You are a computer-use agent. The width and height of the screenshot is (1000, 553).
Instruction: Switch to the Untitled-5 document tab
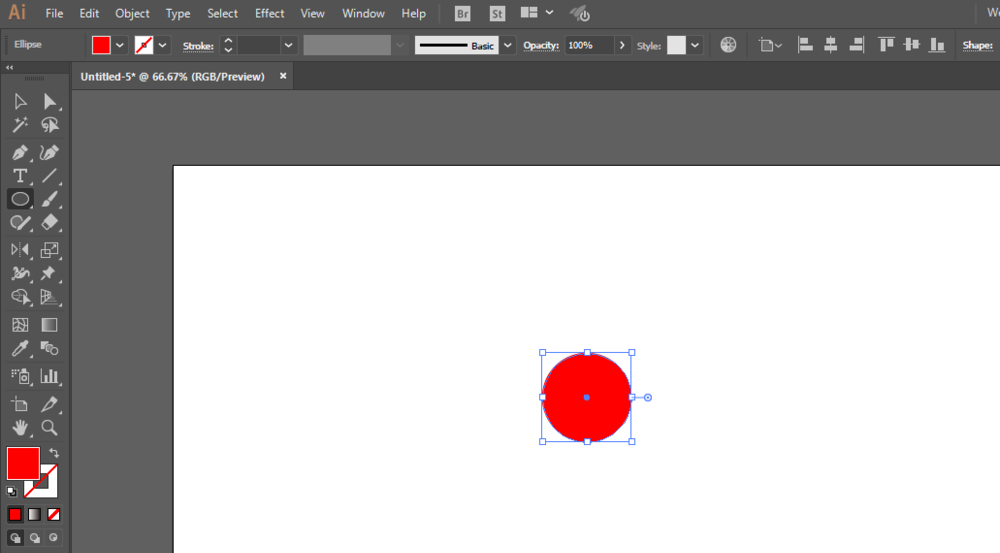point(172,77)
